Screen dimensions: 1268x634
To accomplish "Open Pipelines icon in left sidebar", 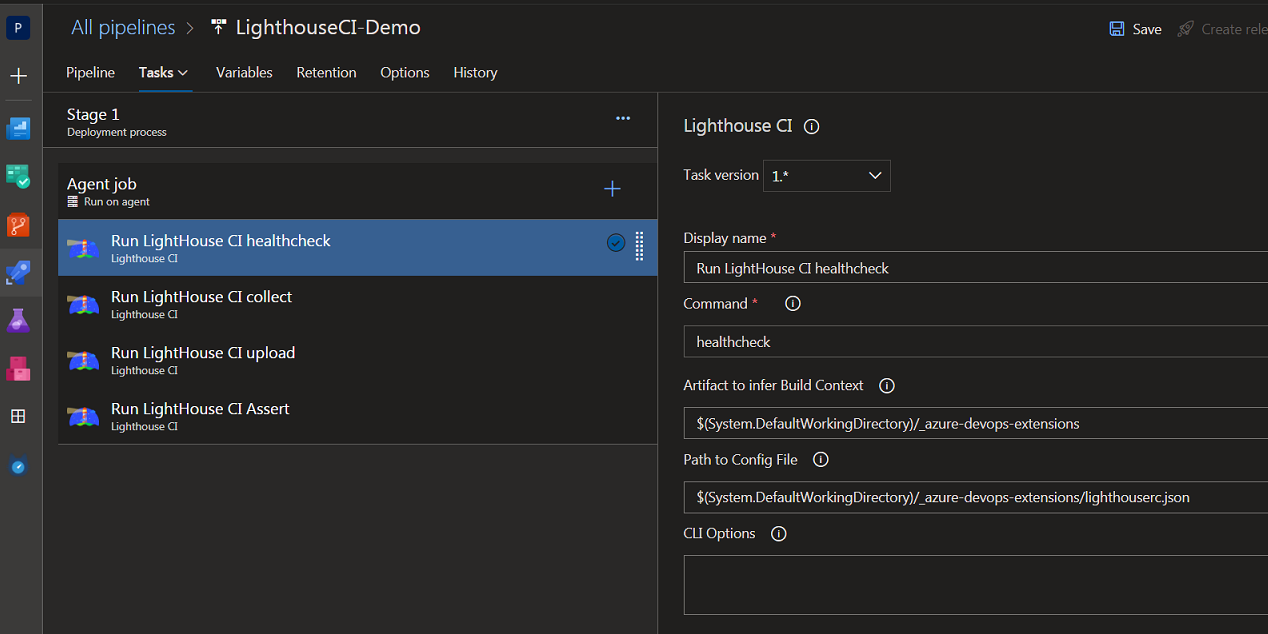I will [18, 272].
